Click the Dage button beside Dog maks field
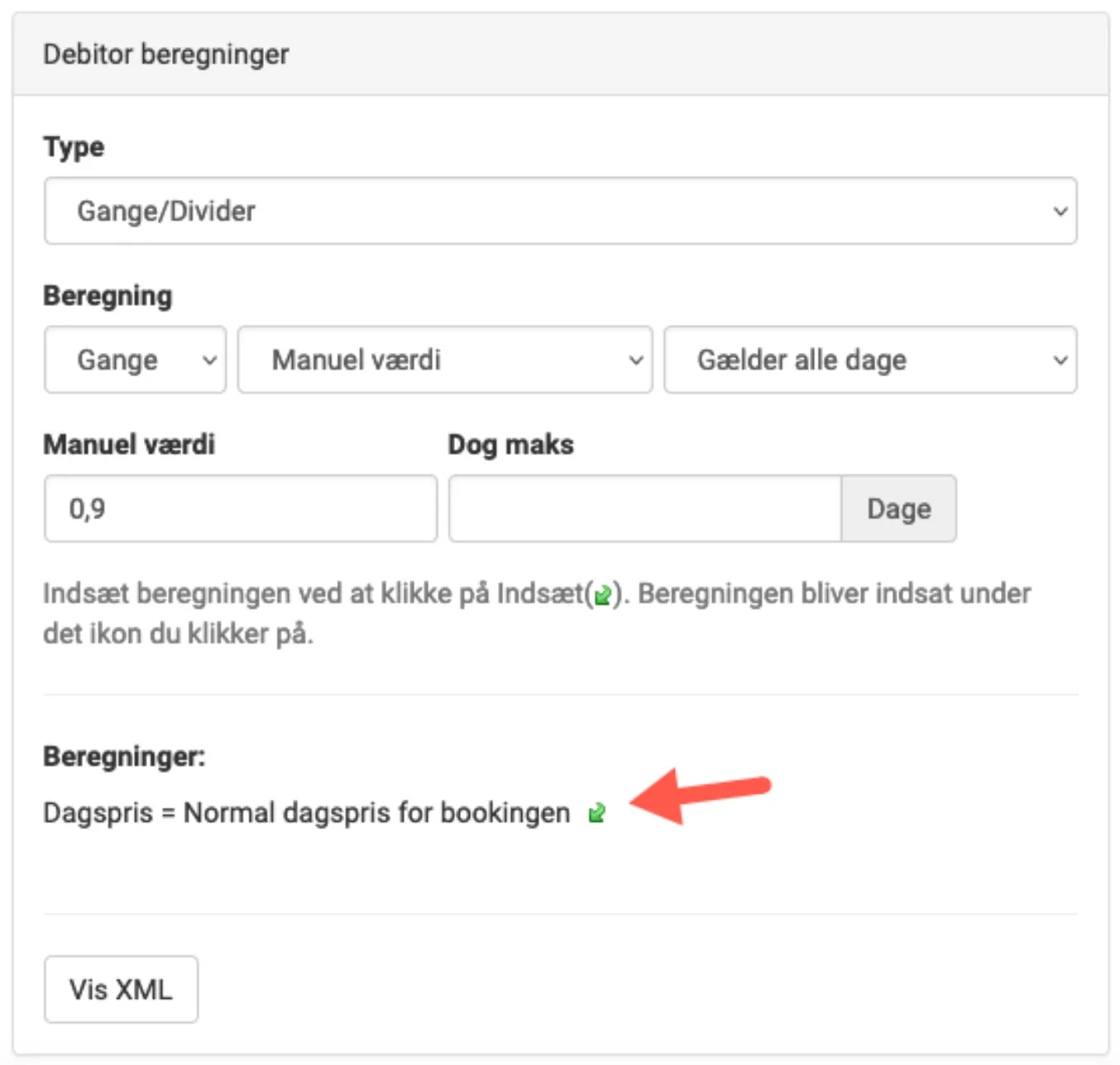This screenshot has height=1065, width=1120. tap(898, 509)
